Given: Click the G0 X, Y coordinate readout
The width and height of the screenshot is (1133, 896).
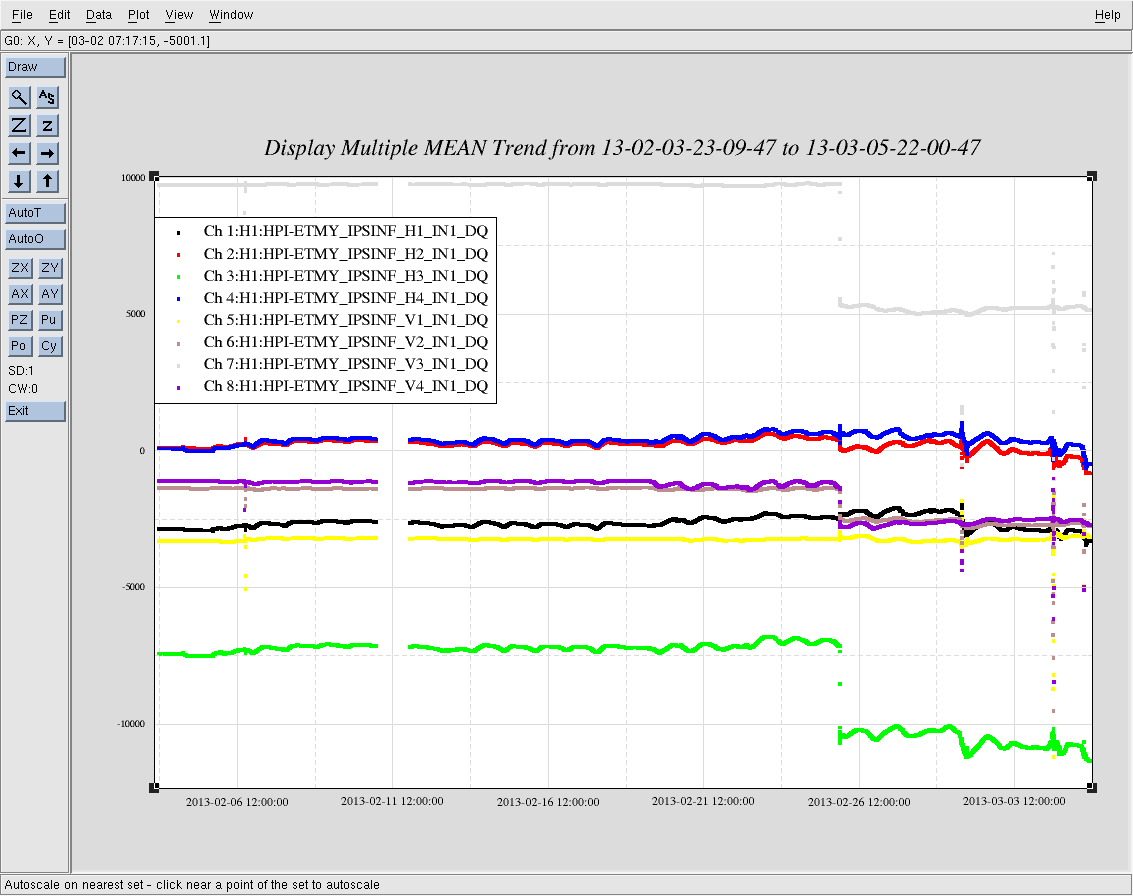Looking at the screenshot, I should coord(107,41).
